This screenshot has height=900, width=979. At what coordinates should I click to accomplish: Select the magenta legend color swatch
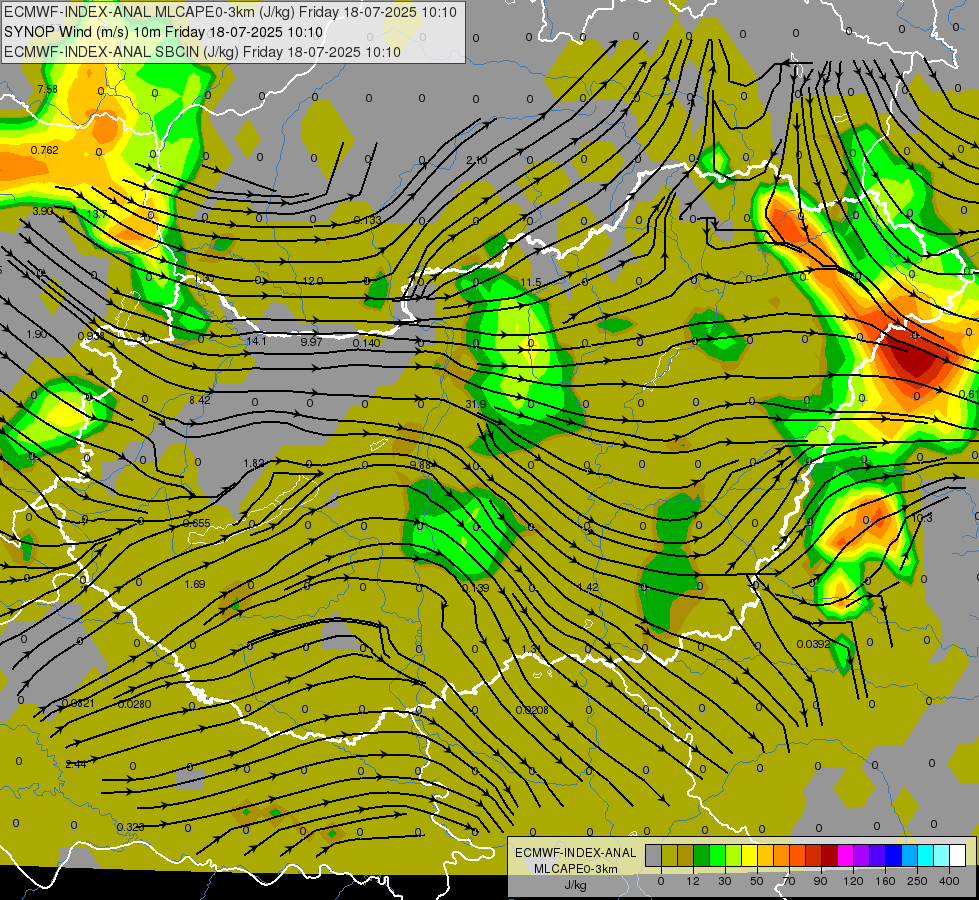[846, 856]
